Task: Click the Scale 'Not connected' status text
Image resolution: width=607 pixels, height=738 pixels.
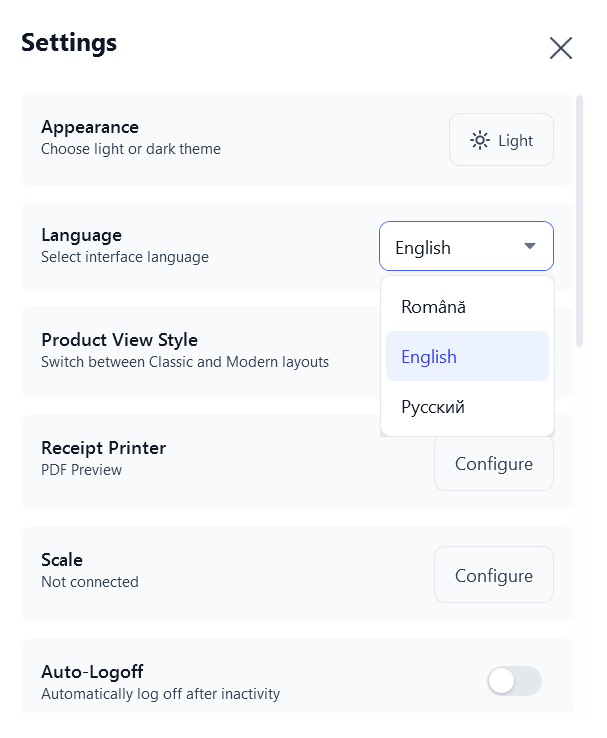Action: pyautogui.click(x=90, y=582)
